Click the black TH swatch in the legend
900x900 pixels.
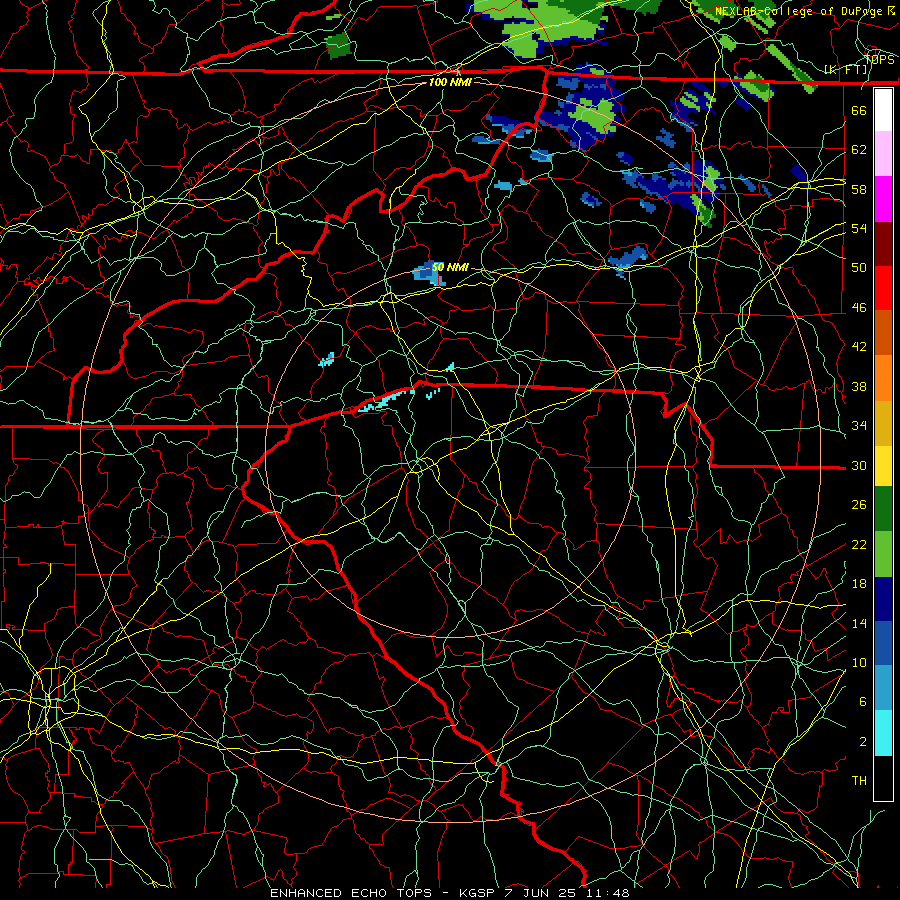click(x=883, y=778)
